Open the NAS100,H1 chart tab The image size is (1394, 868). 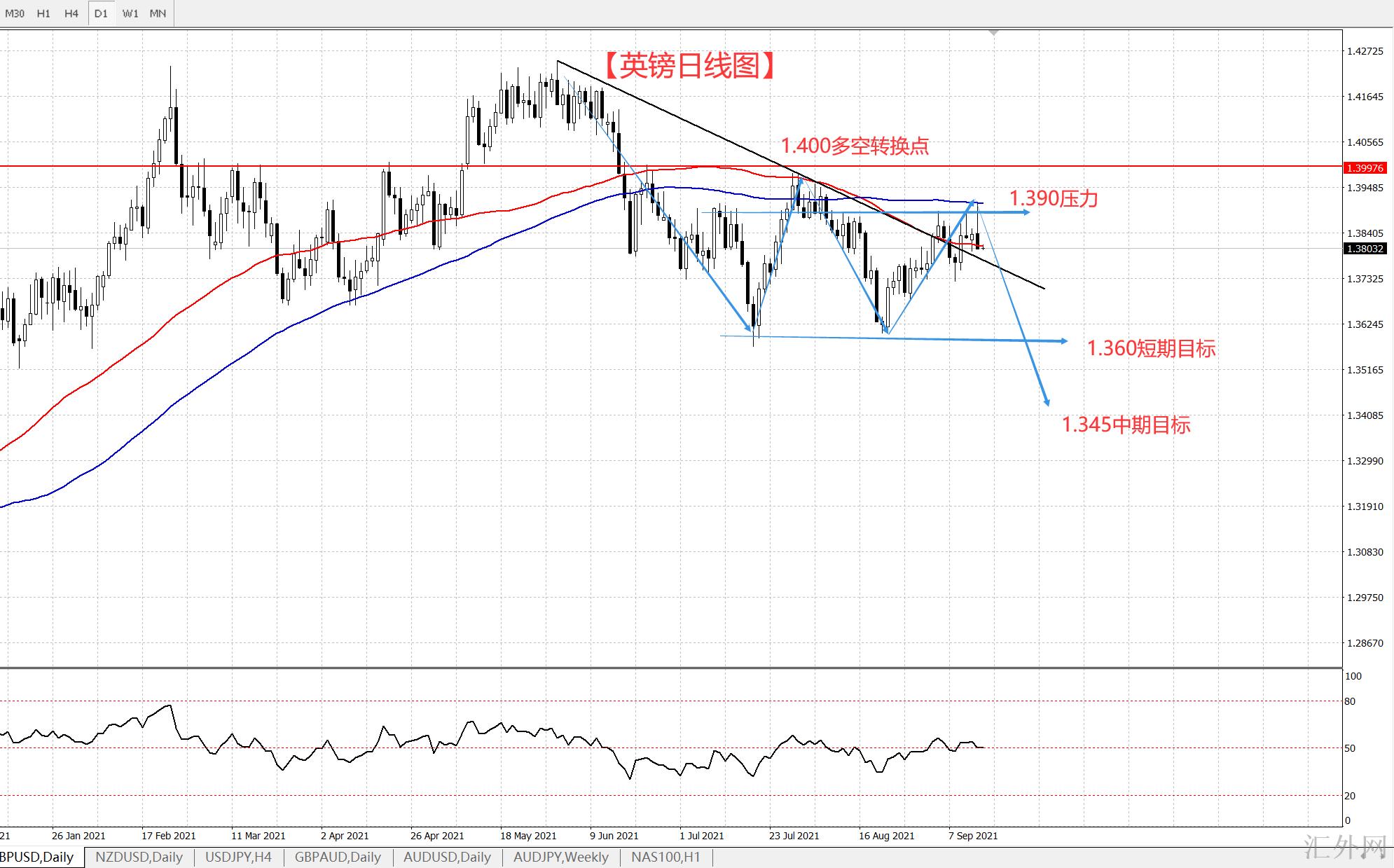click(x=665, y=857)
